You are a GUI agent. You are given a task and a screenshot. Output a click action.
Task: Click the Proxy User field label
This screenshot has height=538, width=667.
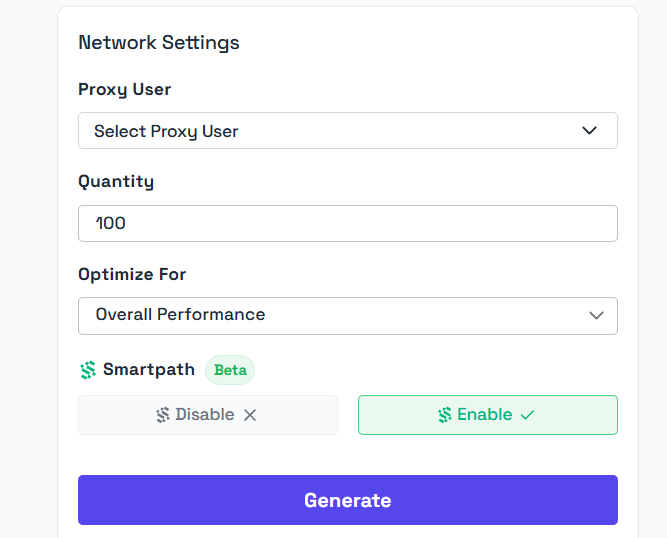click(125, 89)
